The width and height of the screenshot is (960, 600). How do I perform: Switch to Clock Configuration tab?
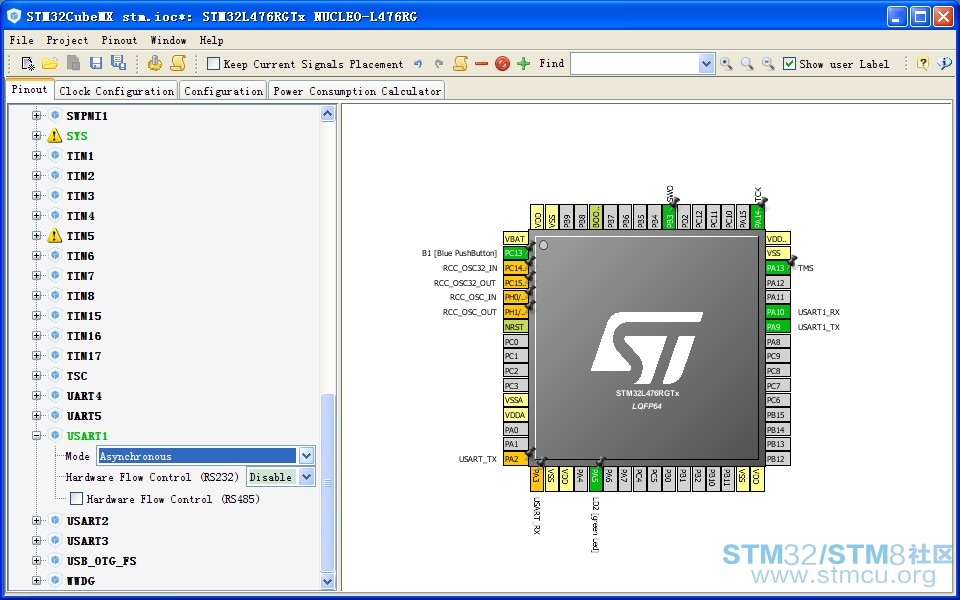(x=116, y=91)
